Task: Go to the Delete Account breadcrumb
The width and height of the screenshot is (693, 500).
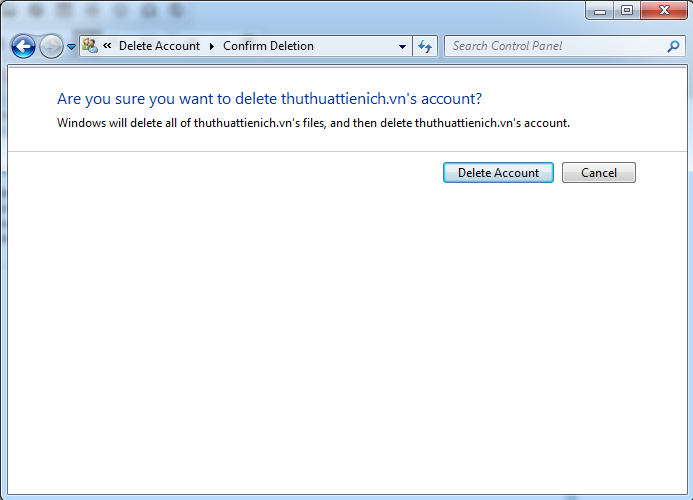Action: tap(159, 46)
